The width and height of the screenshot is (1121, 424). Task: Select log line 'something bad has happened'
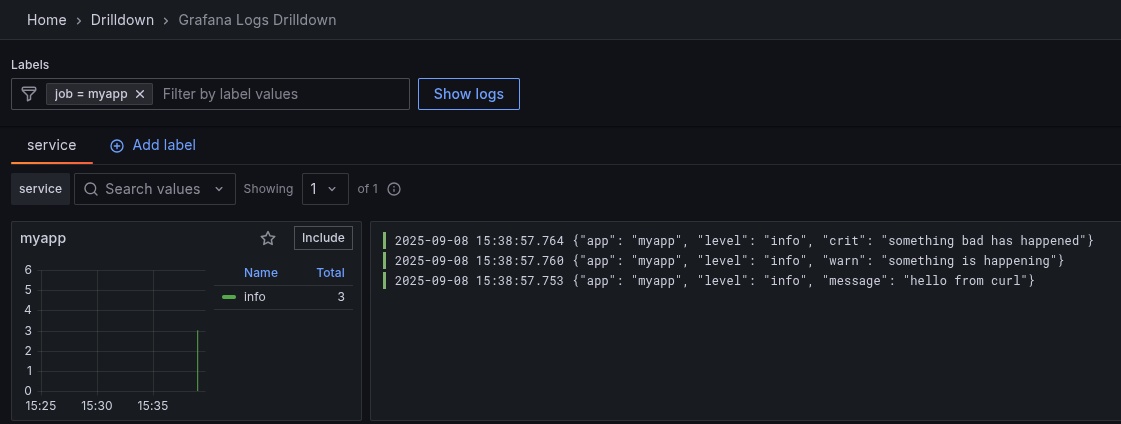tap(744, 240)
